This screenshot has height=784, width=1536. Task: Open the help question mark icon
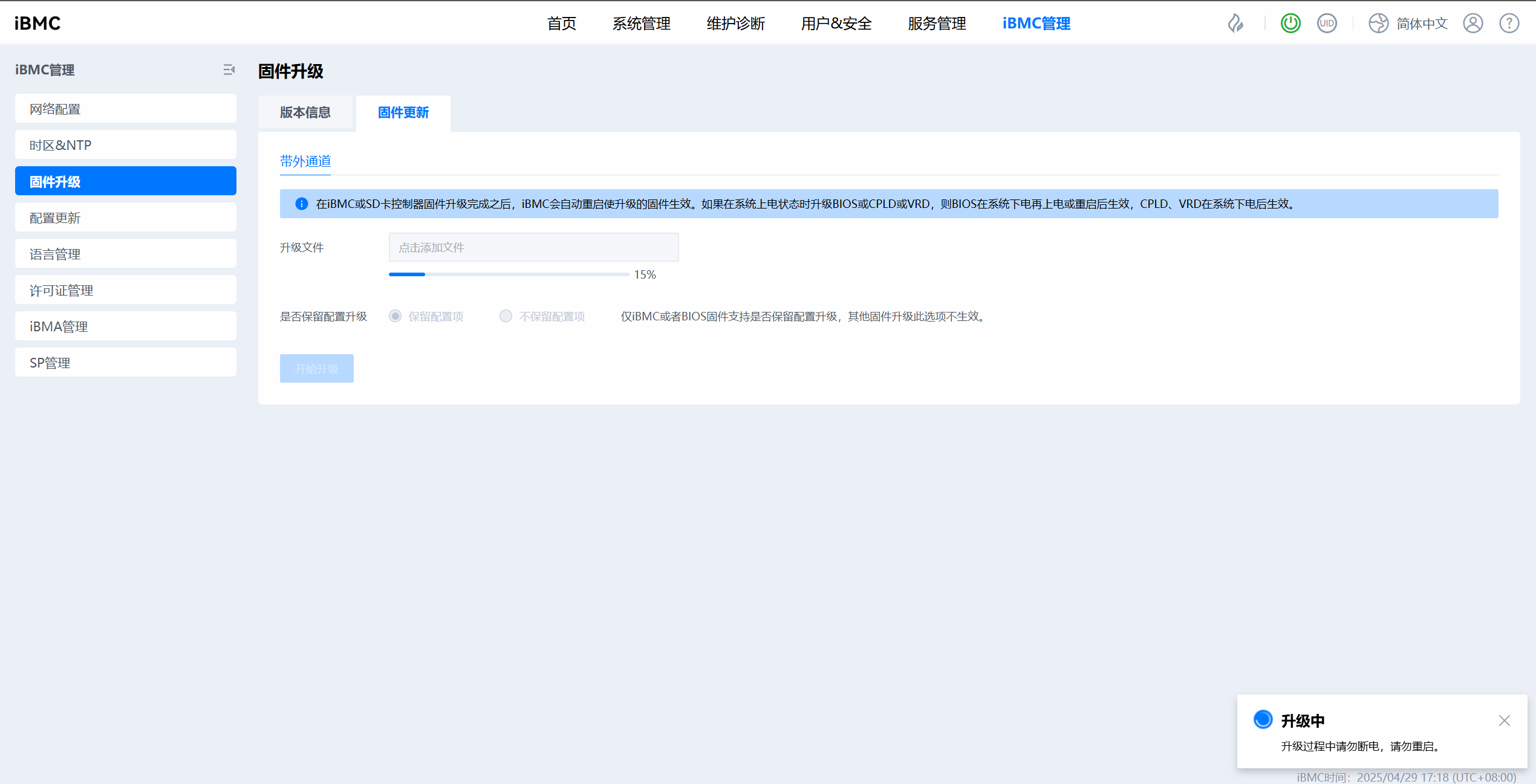[x=1509, y=24]
